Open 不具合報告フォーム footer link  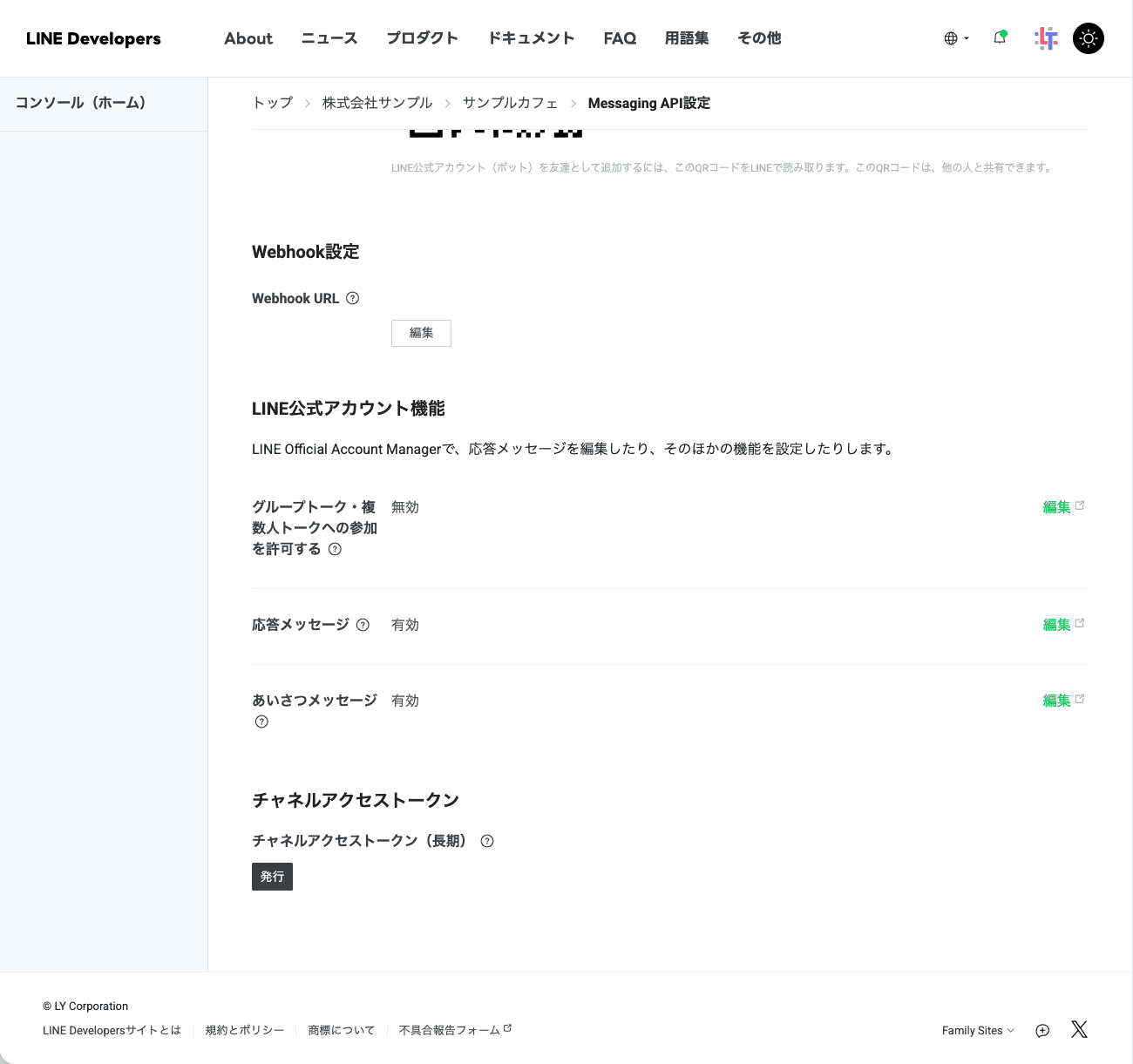pos(455,1030)
